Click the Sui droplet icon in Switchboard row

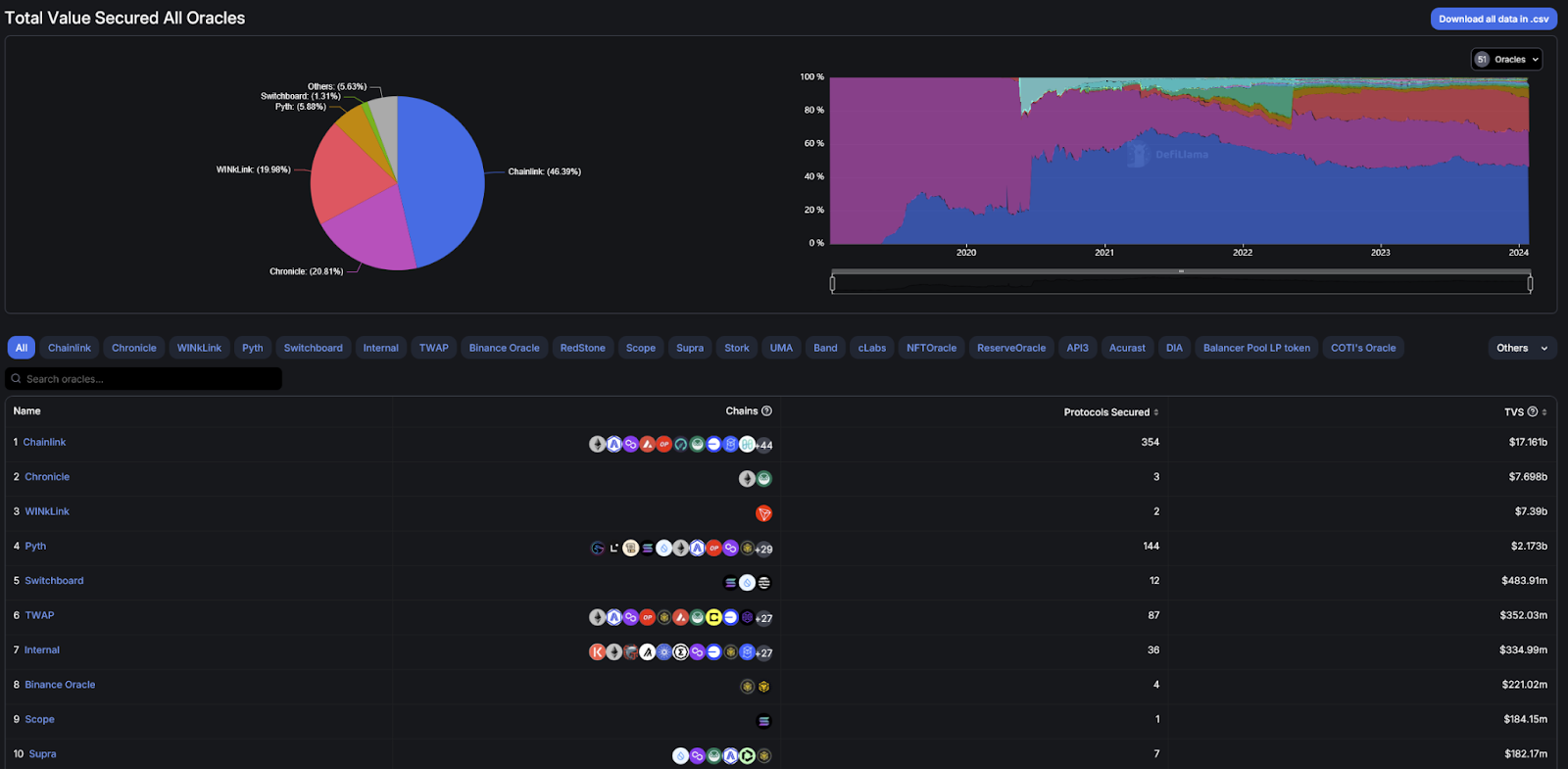(747, 583)
